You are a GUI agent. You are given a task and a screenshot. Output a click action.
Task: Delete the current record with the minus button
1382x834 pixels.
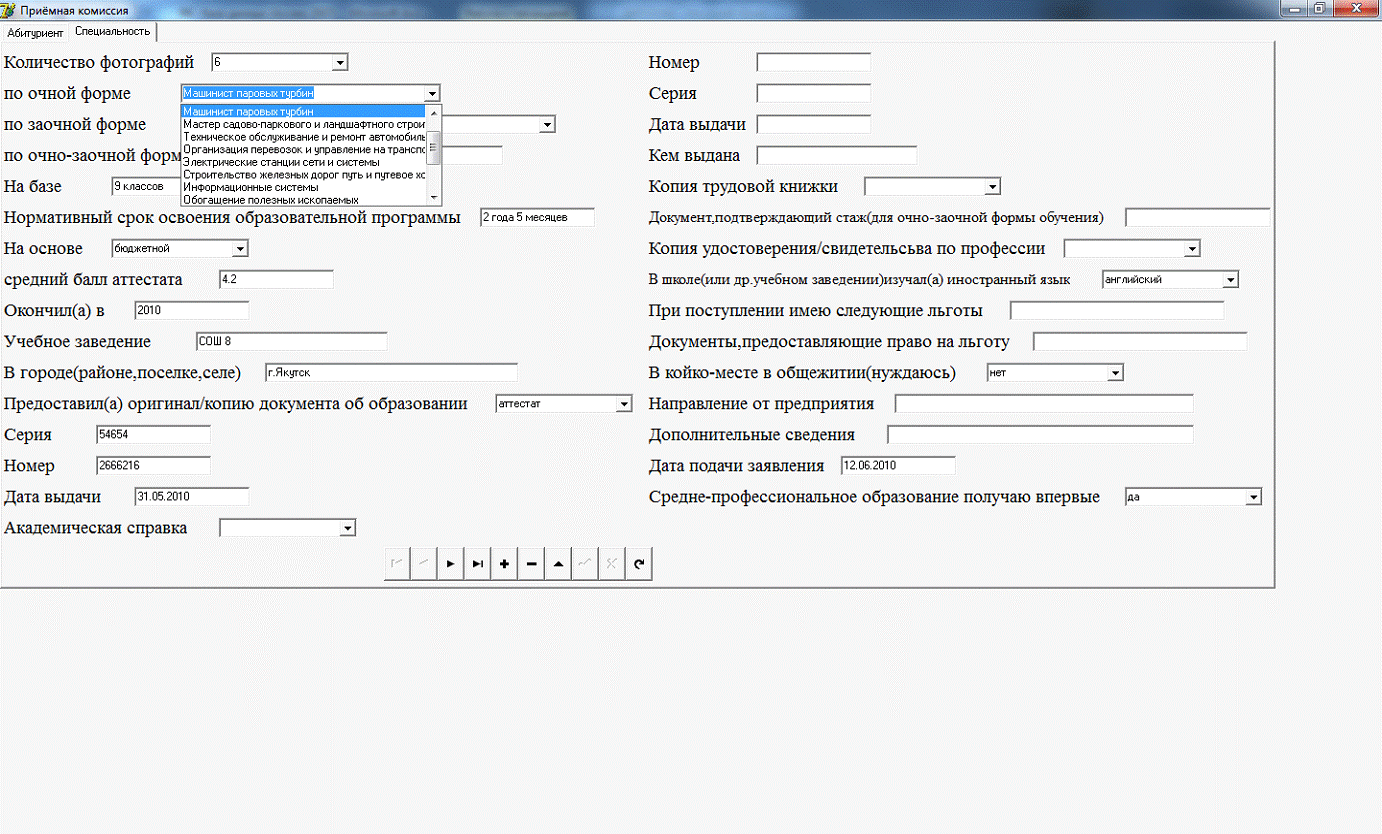pos(532,564)
